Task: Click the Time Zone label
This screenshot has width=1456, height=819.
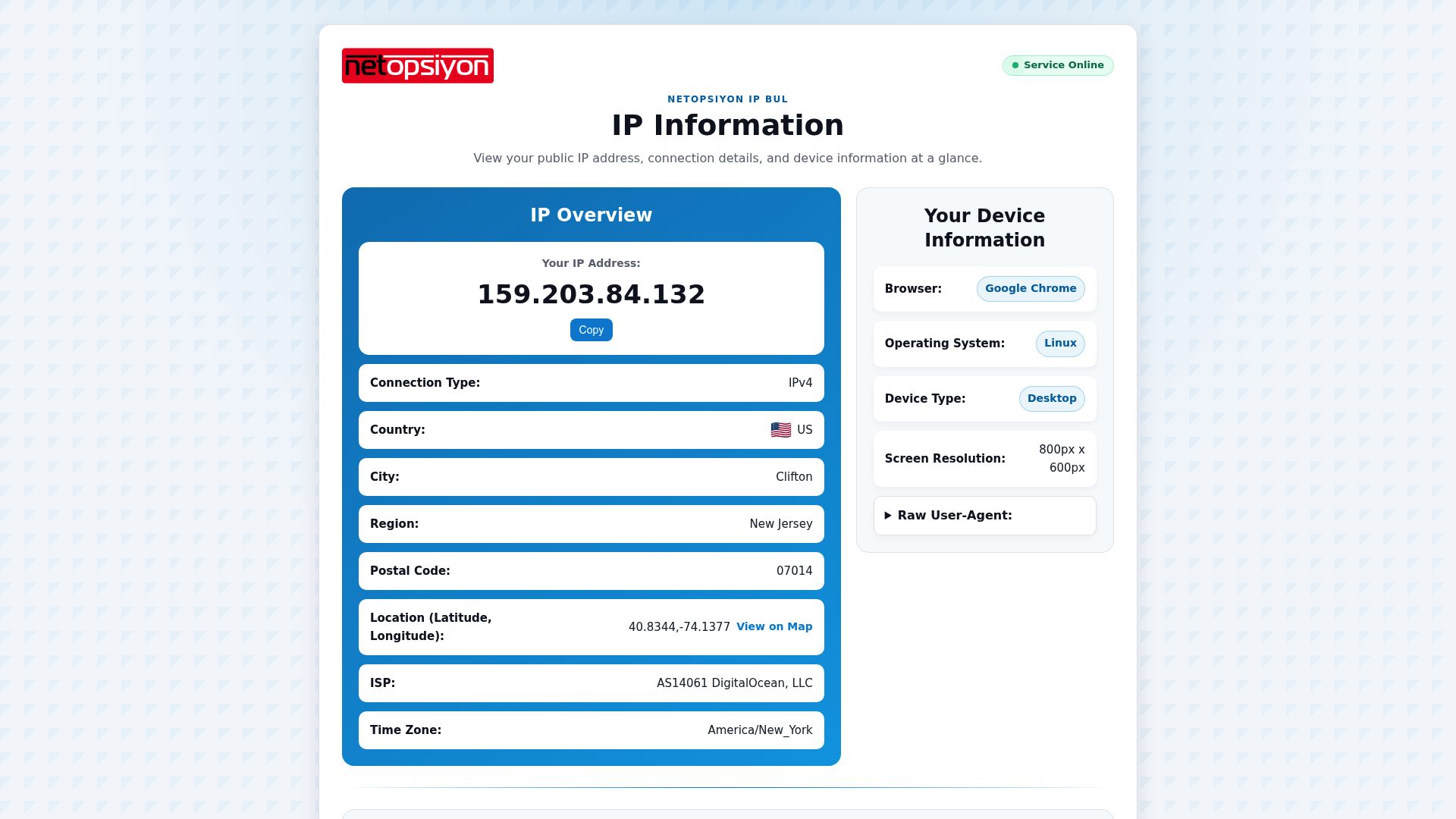Action: [x=406, y=730]
